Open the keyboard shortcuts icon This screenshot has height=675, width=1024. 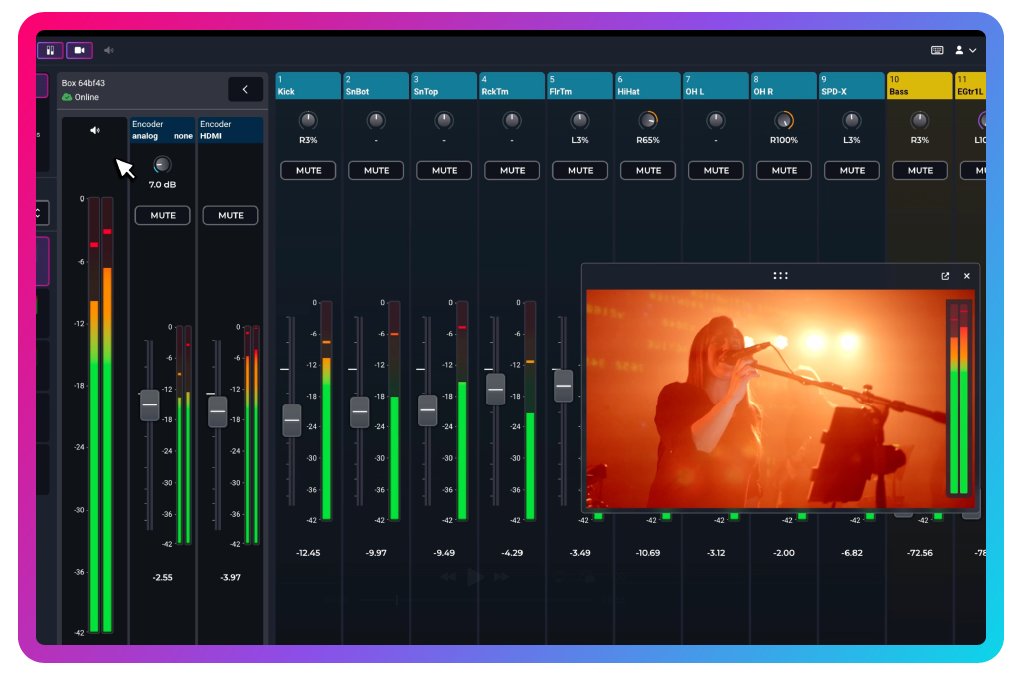pos(937,50)
